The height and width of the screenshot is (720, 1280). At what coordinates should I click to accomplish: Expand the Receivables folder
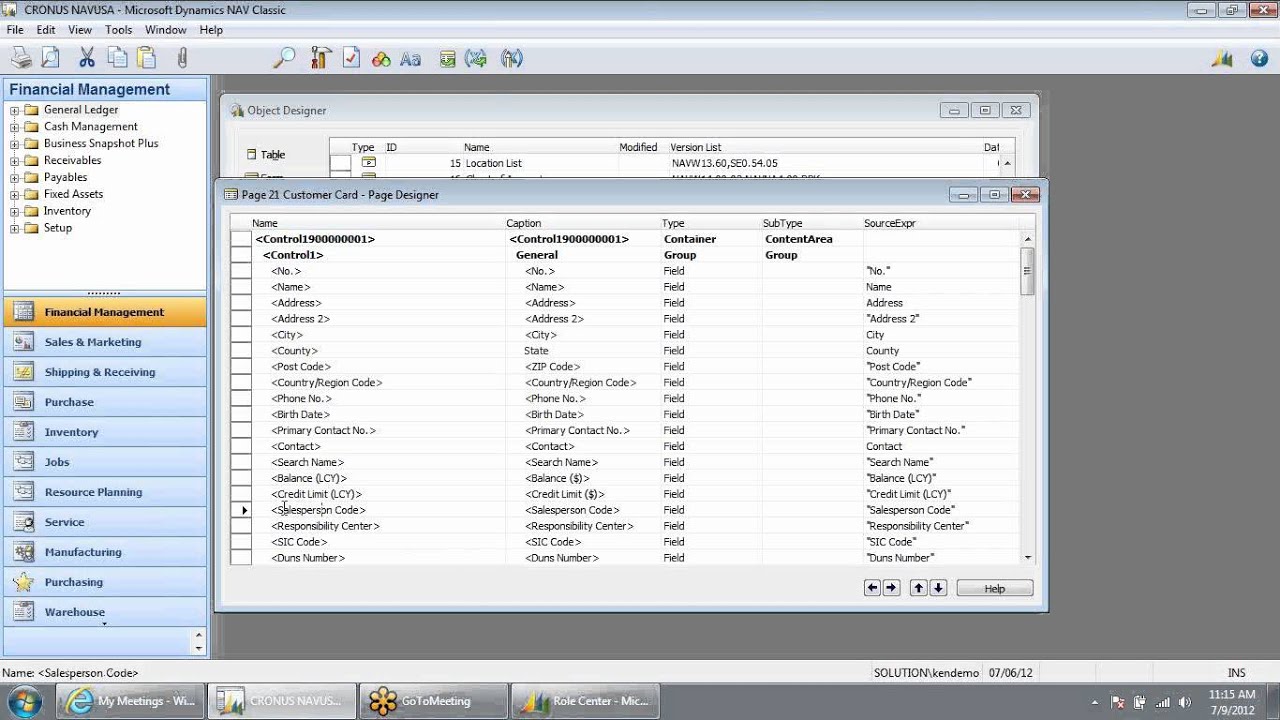(x=15, y=161)
